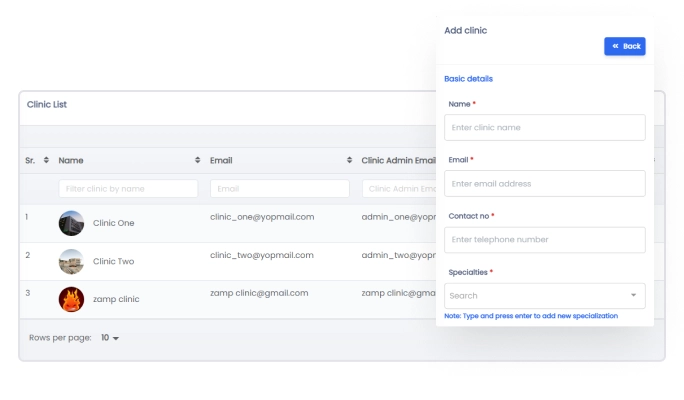Click the Back button in Add clinic
This screenshot has width=684, height=400.
tap(624, 46)
